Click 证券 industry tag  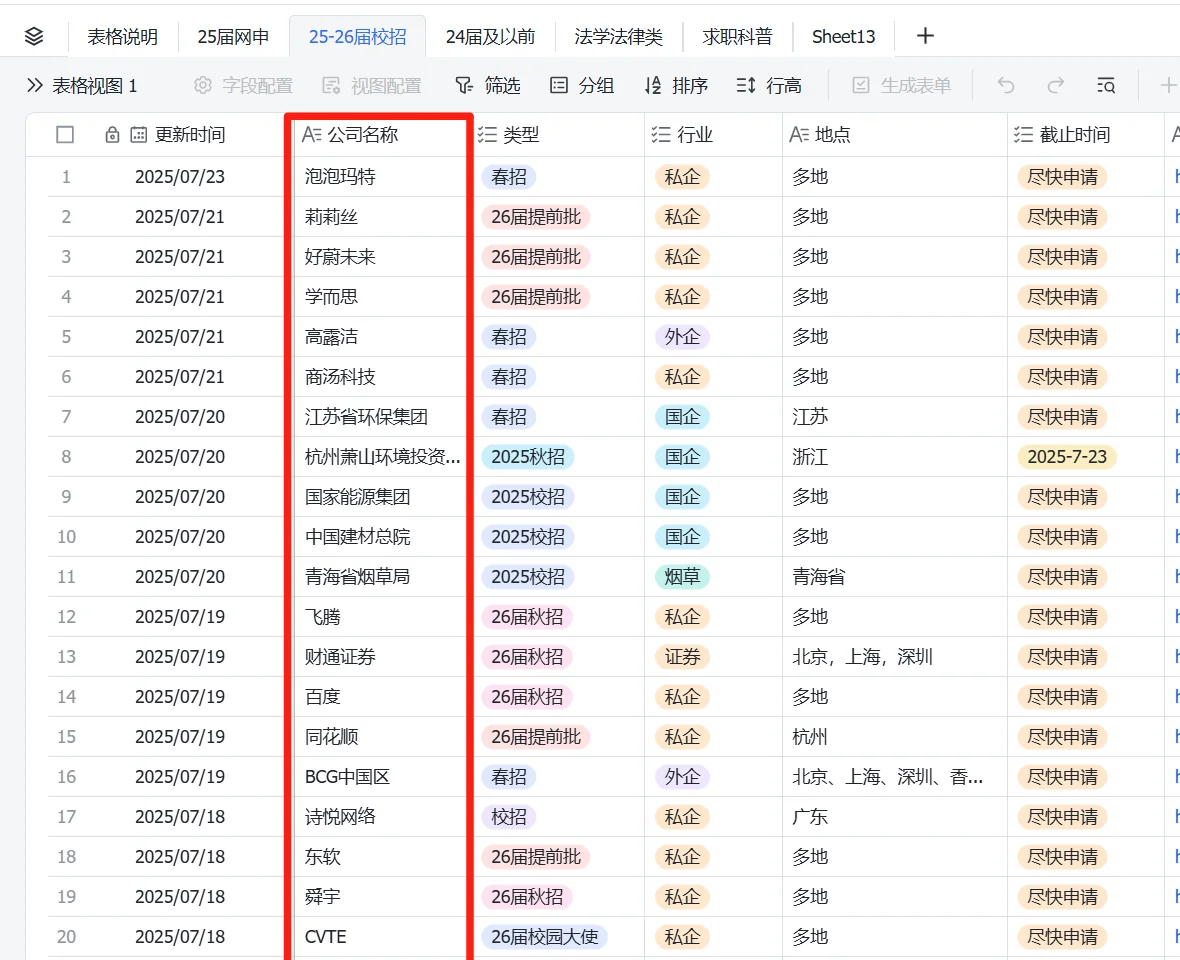tap(682, 657)
